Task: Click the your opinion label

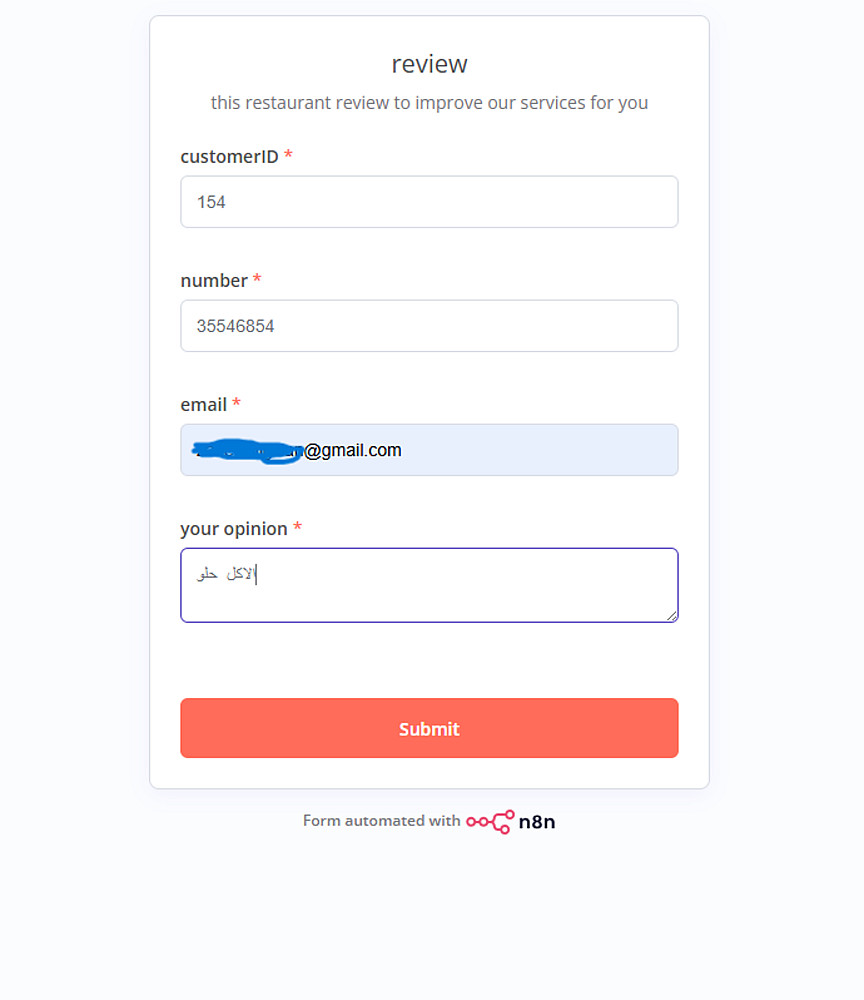Action: point(234,529)
